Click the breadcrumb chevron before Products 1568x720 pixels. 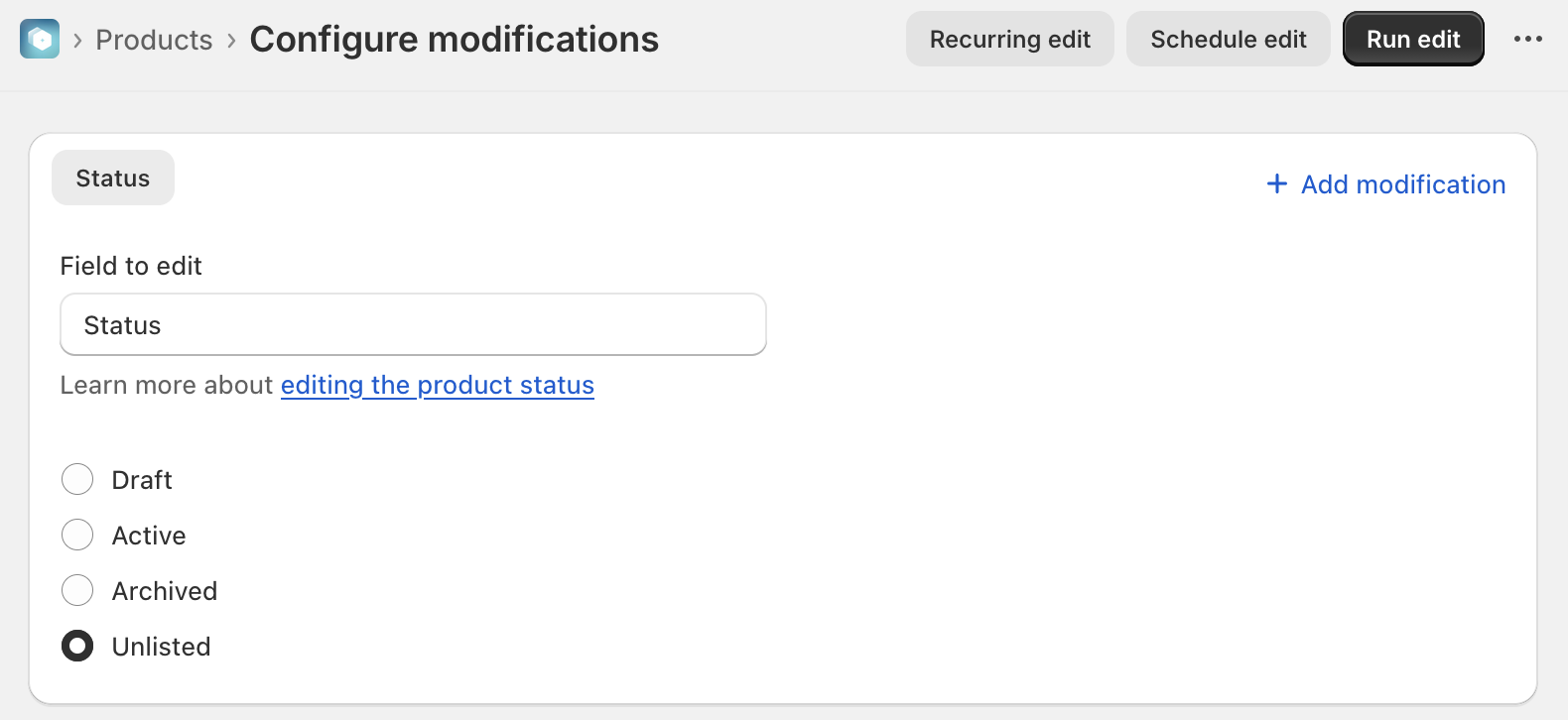[x=77, y=41]
